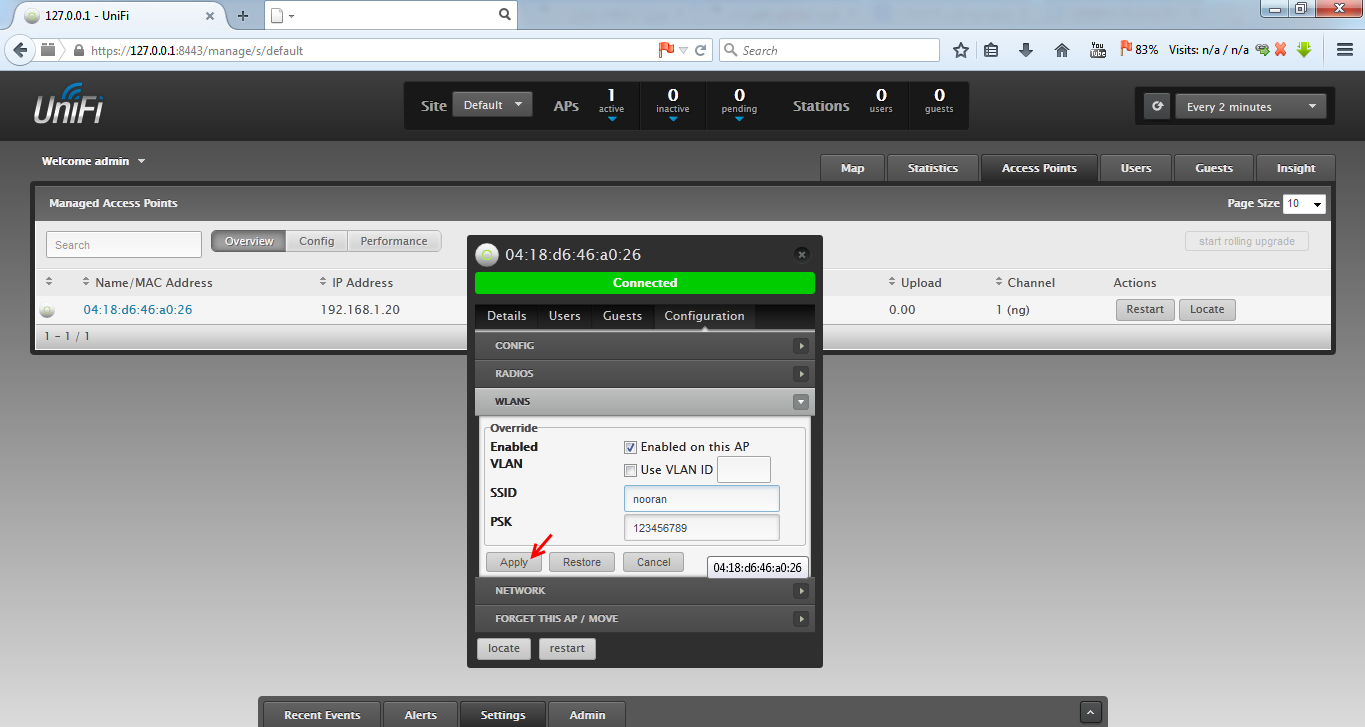Open the Page Size dropdown
The height and width of the screenshot is (727, 1365).
pos(1305,204)
